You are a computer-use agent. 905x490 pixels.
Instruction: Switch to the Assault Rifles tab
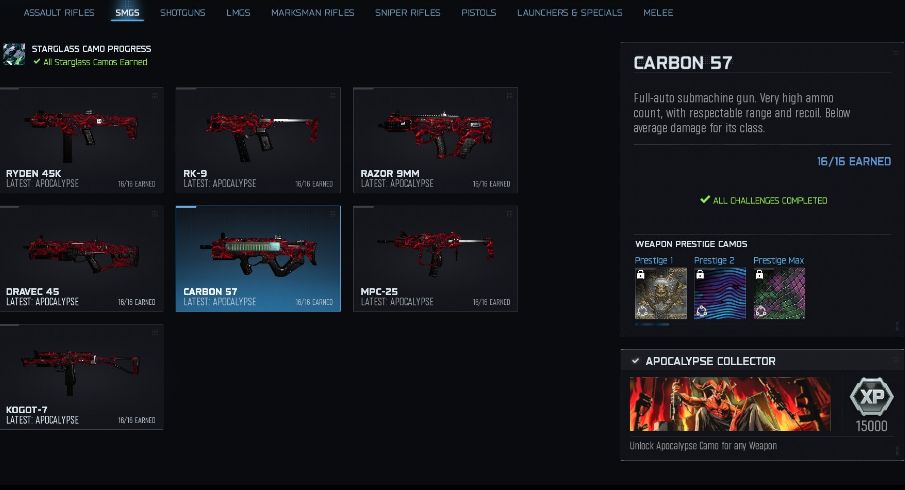coord(59,12)
